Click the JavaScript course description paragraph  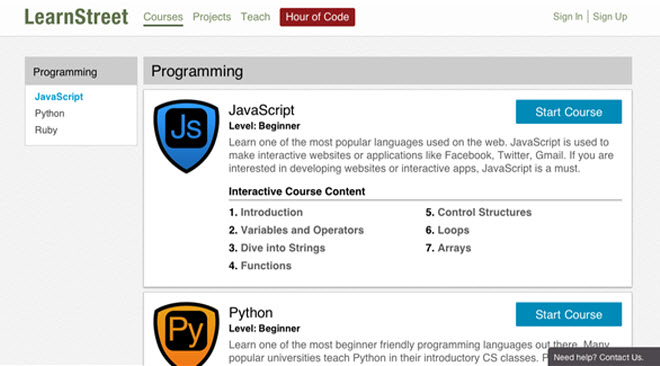[x=421, y=155]
